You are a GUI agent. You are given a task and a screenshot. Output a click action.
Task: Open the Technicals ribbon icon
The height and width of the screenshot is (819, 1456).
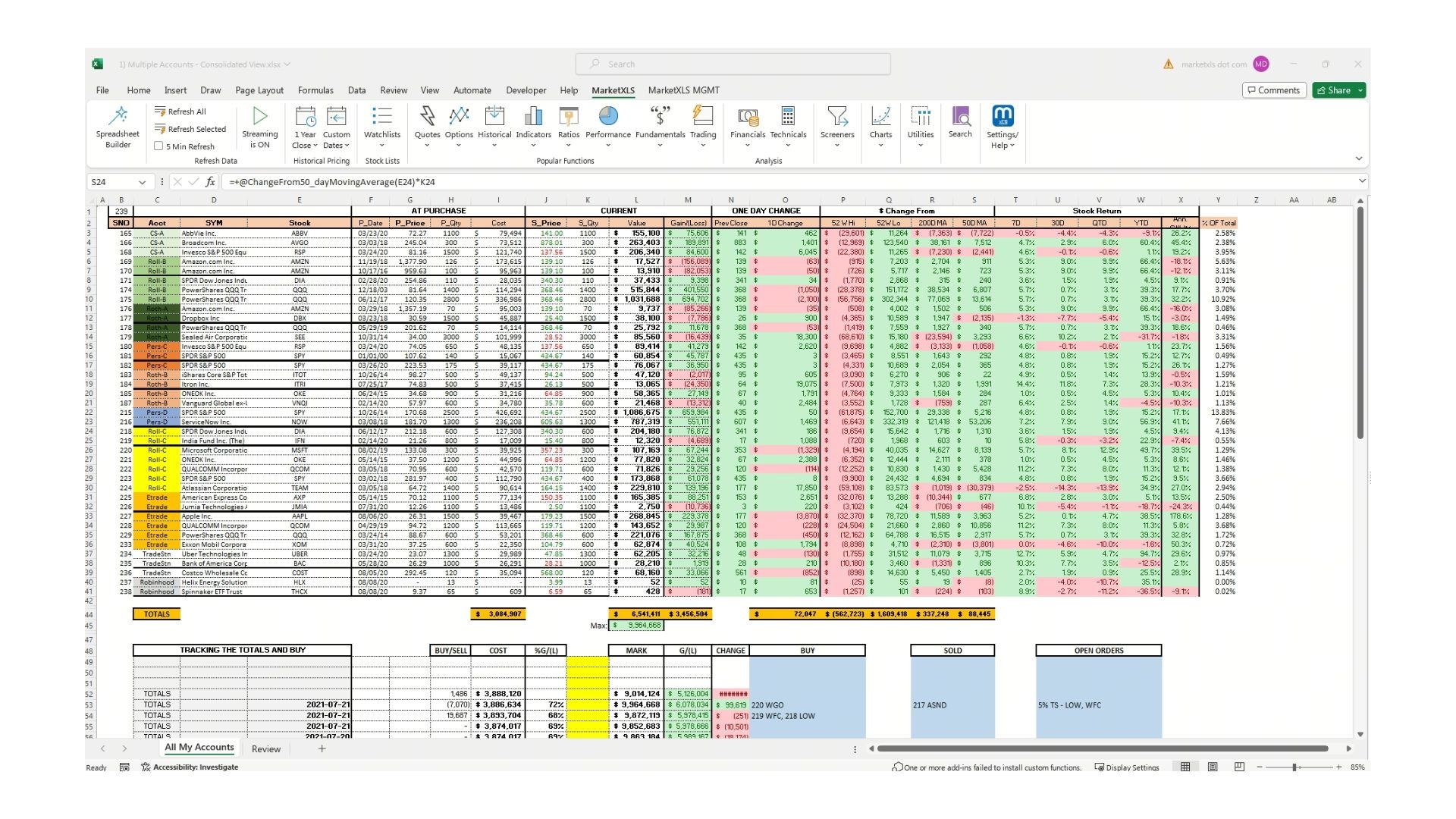pos(788,116)
